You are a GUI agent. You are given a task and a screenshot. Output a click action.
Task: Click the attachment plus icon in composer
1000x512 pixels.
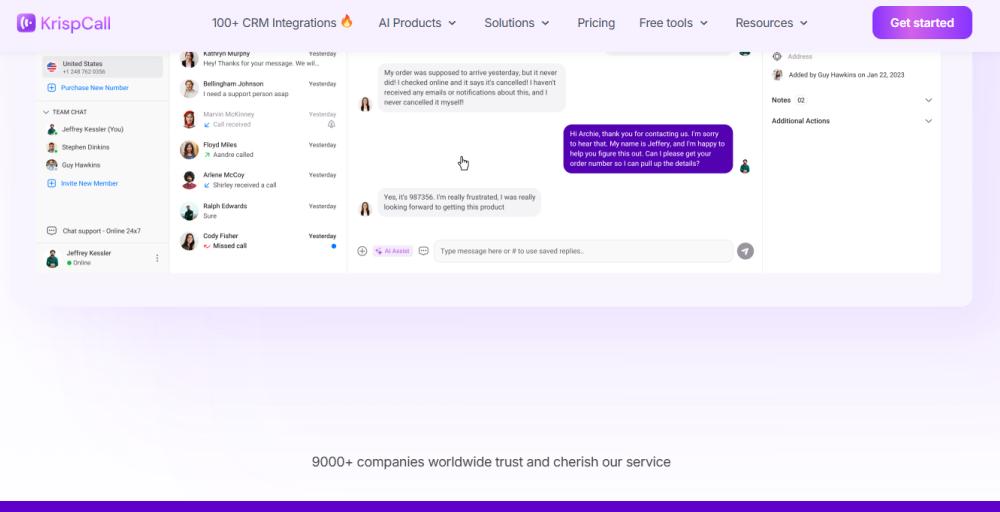(x=362, y=251)
